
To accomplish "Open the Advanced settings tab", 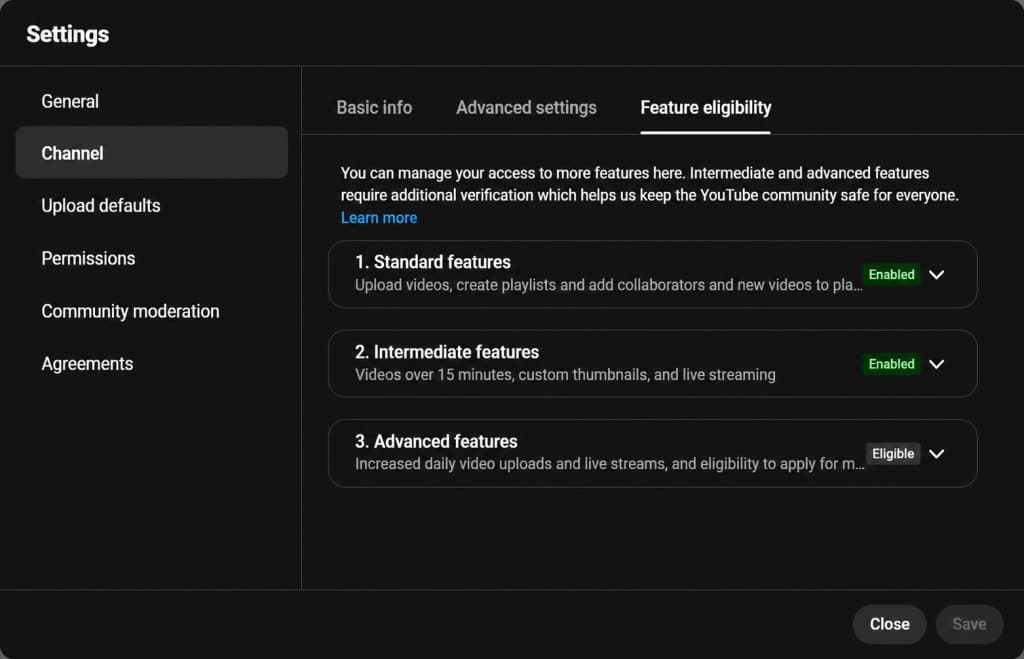I will pos(526,108).
